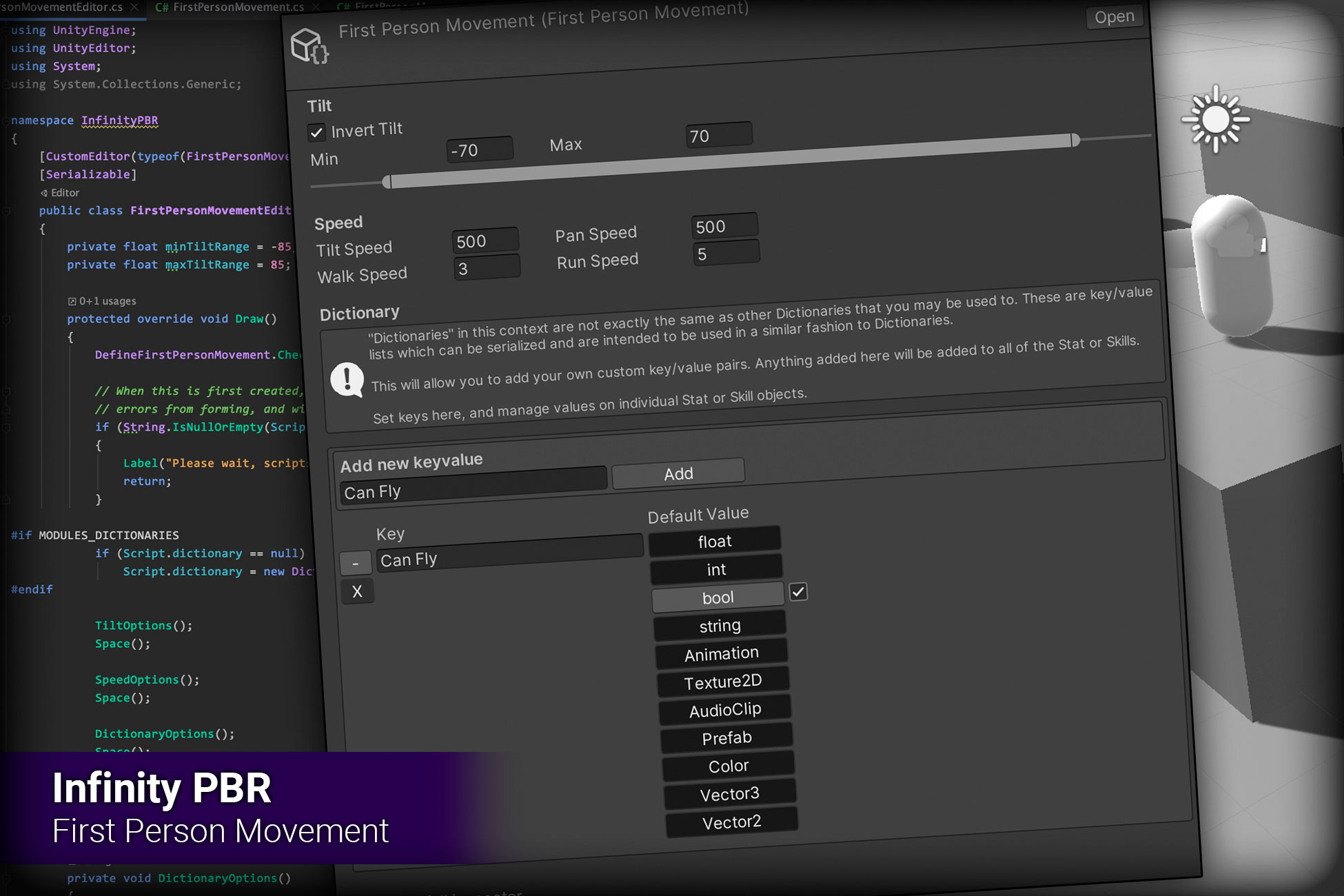
Task: Select the float value type button
Action: click(x=715, y=541)
